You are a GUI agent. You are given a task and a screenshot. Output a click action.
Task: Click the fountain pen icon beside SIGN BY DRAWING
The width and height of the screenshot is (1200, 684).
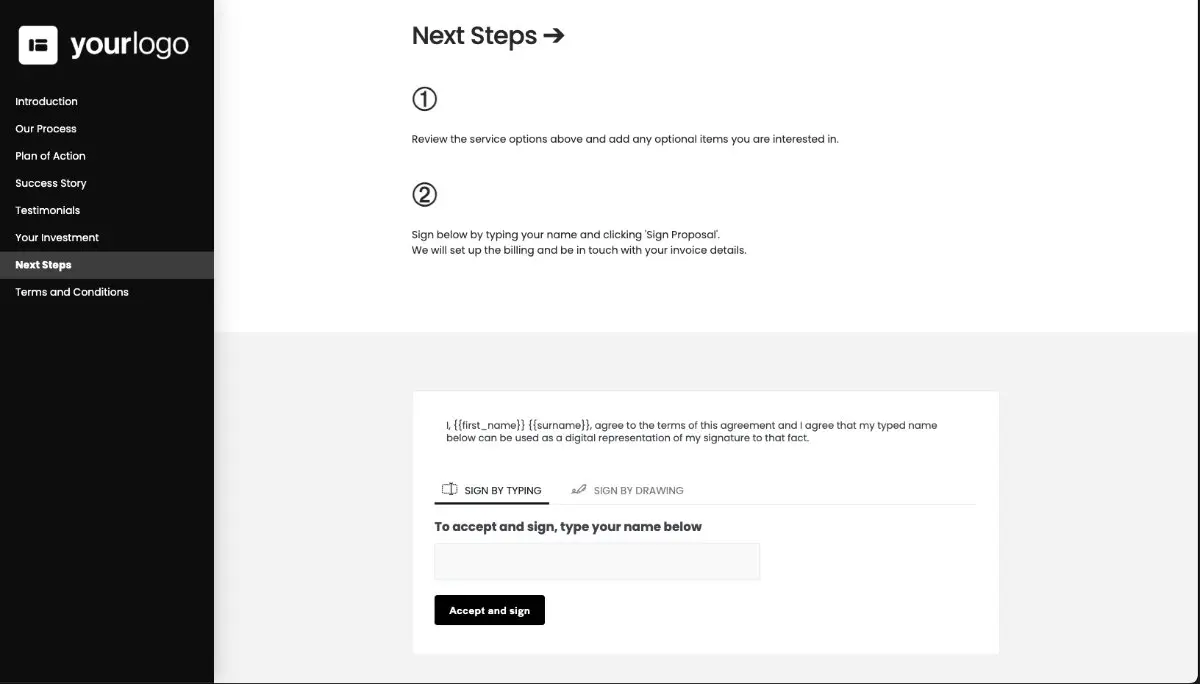[578, 489]
